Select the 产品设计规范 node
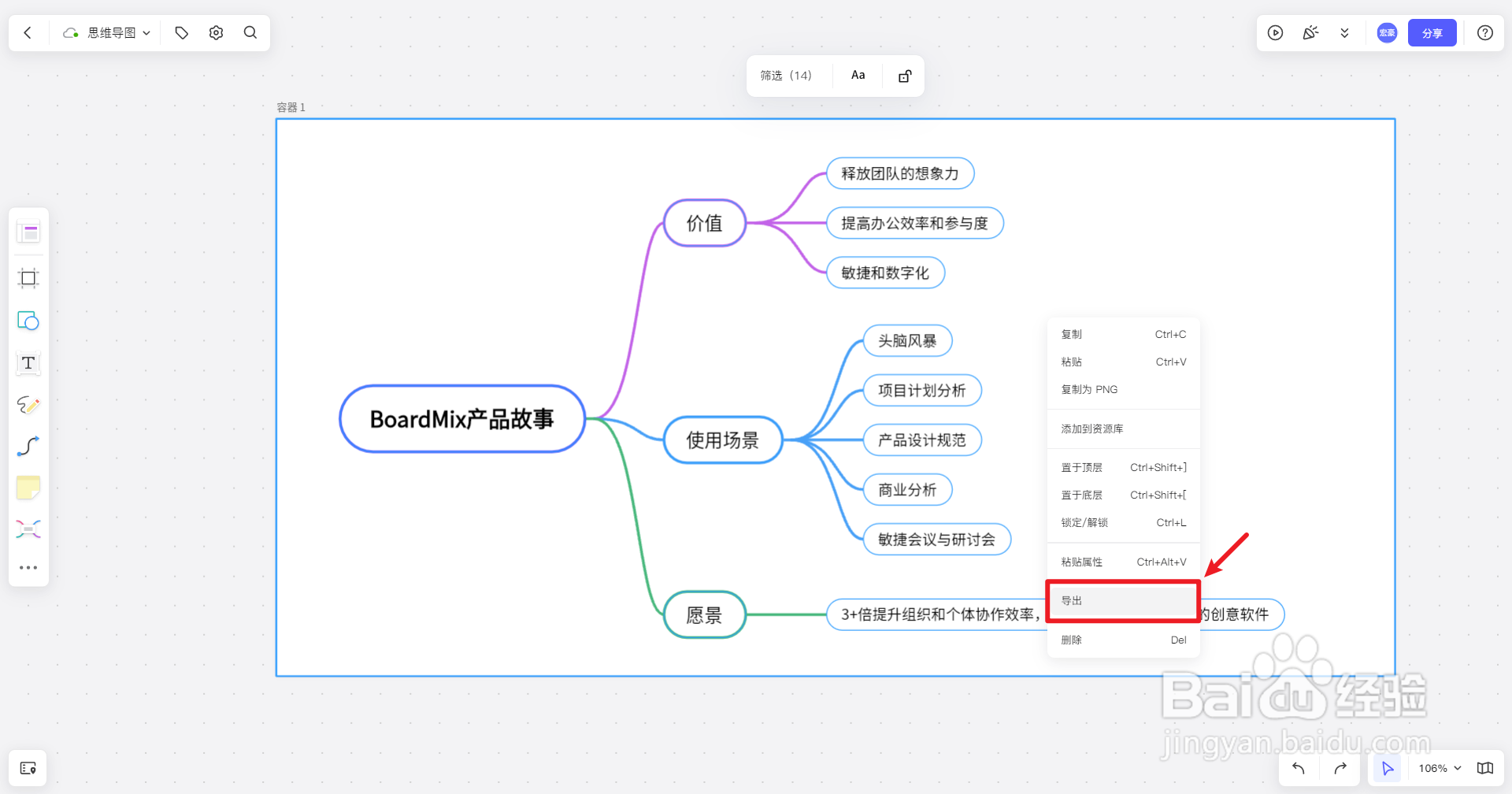This screenshot has height=794, width=1512. point(922,440)
